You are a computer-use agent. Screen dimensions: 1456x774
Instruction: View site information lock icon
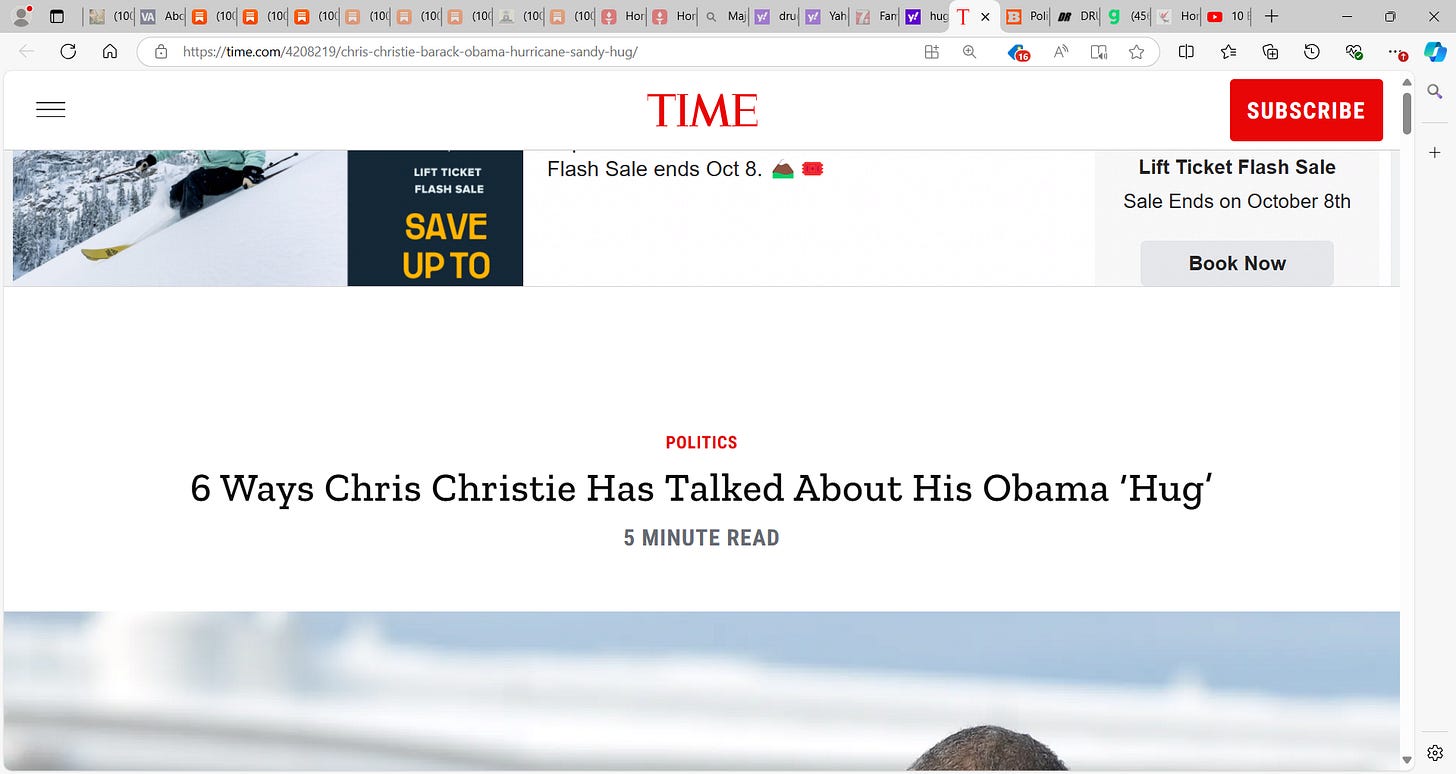[x=160, y=52]
